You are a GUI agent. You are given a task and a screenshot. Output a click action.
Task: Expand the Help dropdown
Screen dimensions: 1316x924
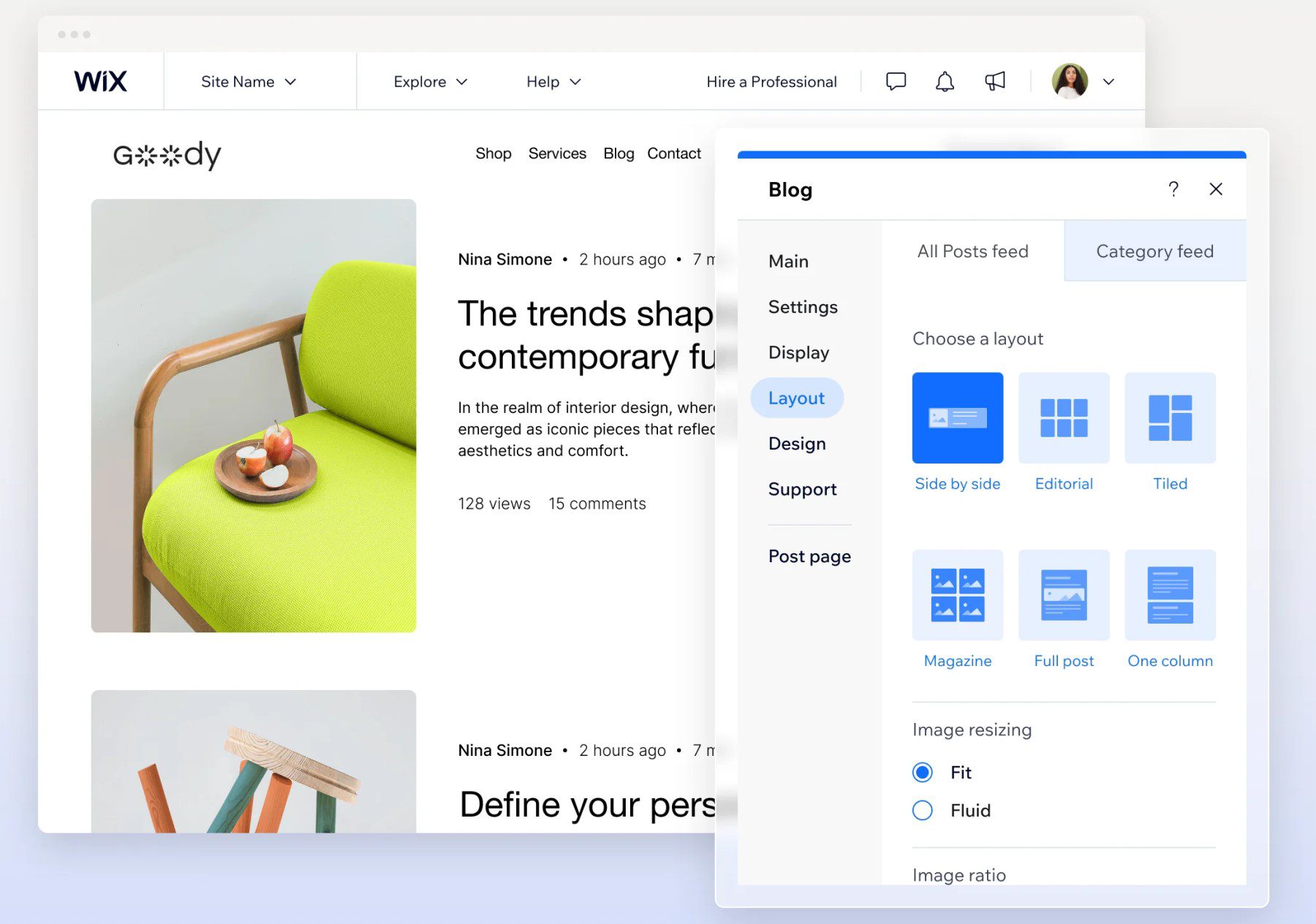553,81
